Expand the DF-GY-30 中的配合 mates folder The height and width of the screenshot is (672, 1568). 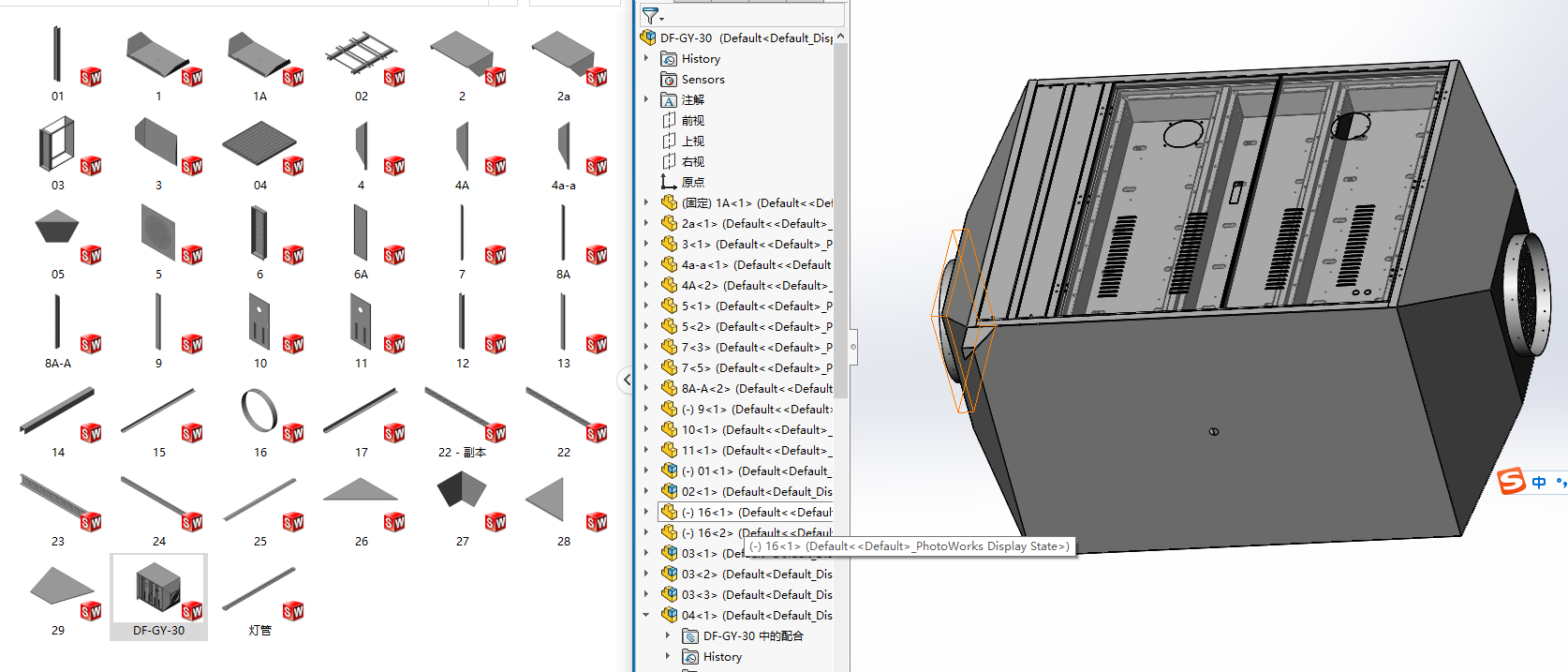point(668,636)
